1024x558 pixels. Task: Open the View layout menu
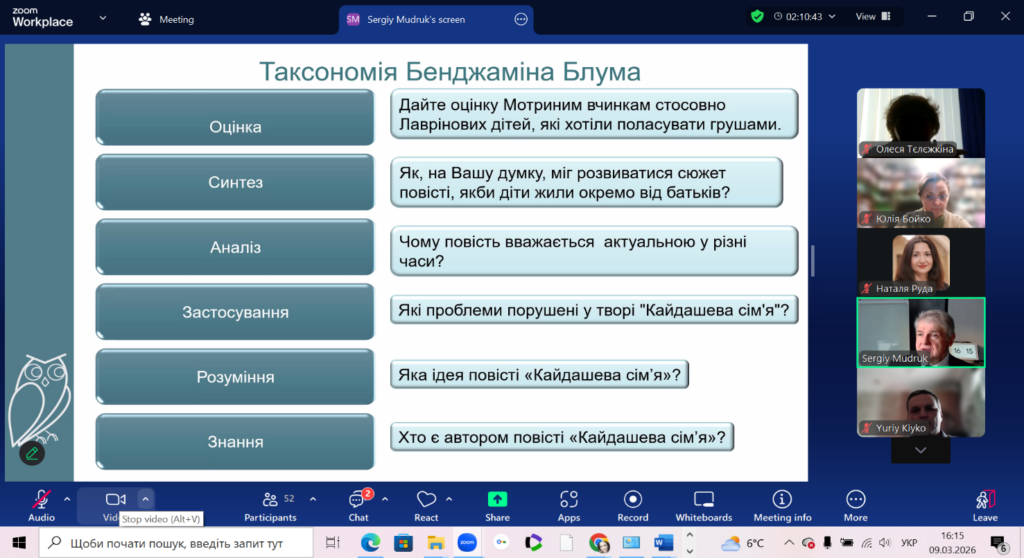click(871, 17)
